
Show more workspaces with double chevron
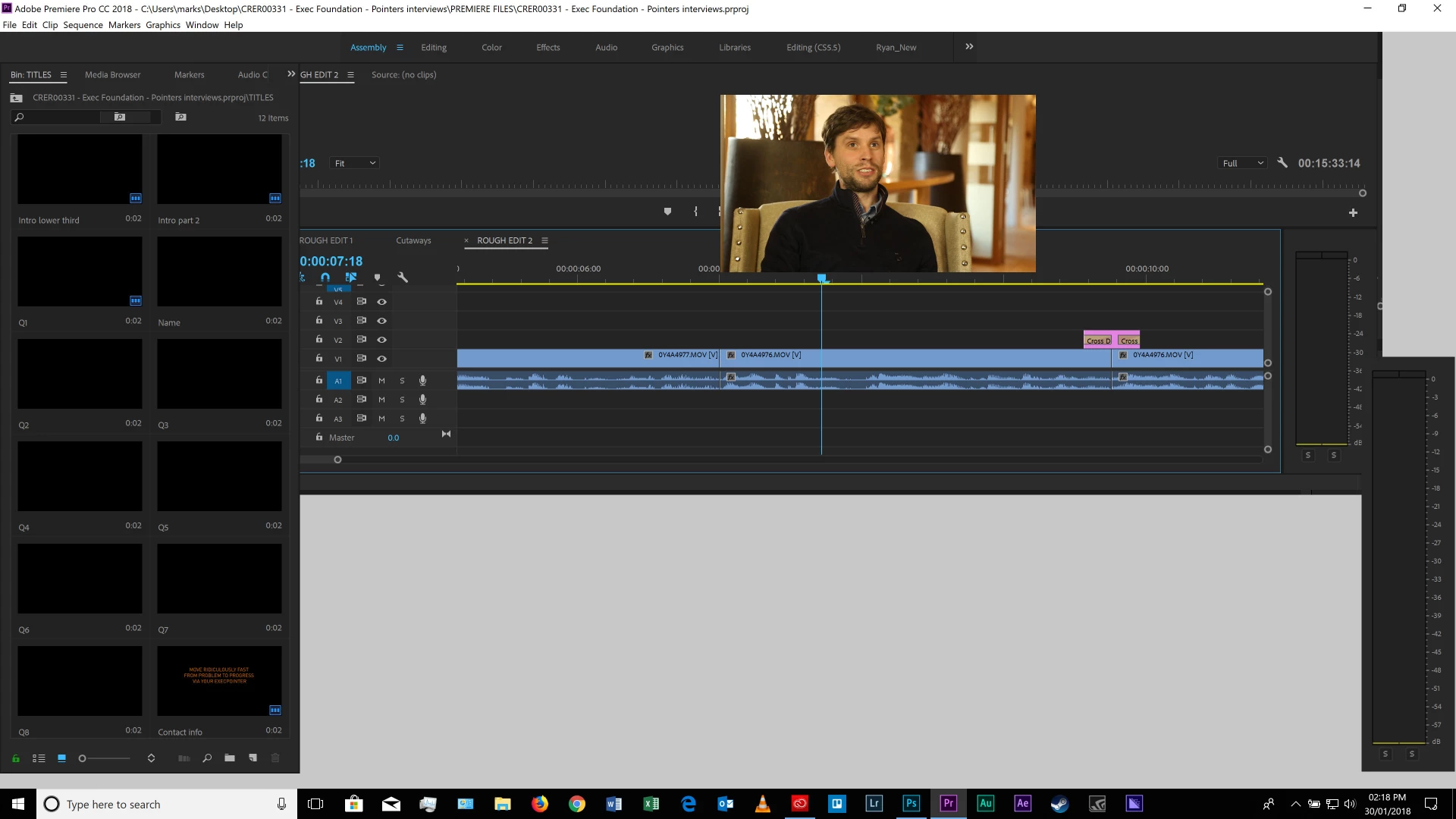tap(969, 47)
